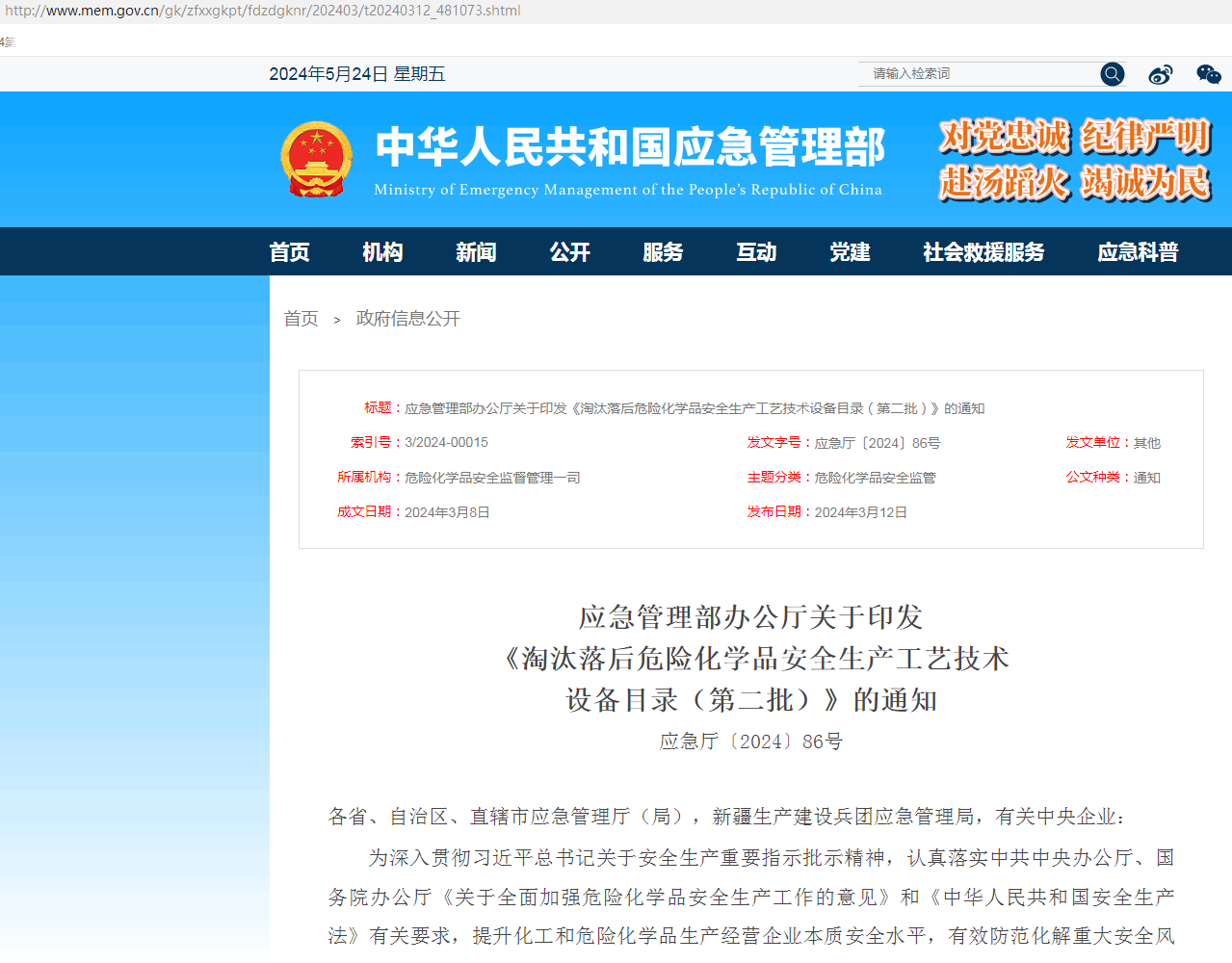
Task: Open the 服务 navigation menu
Action: point(663,251)
